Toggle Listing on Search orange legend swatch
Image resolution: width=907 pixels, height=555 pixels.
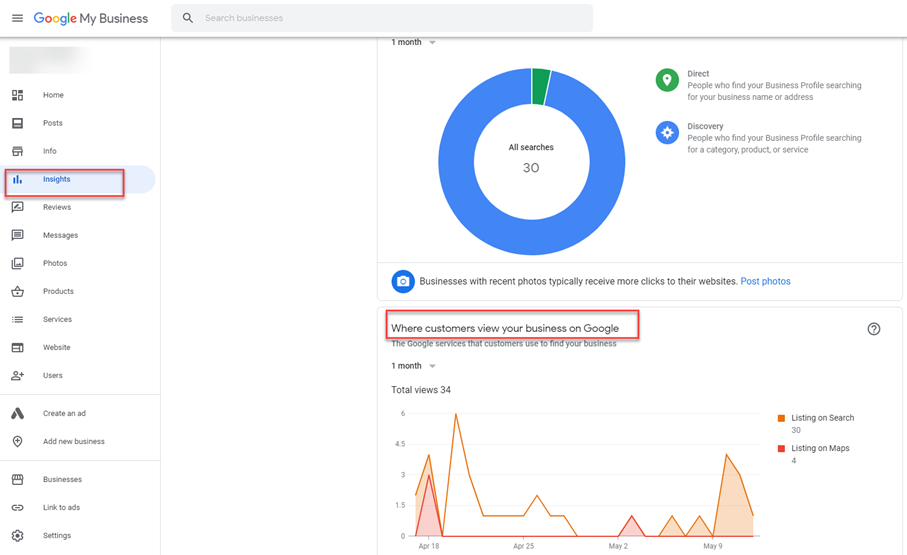781,418
